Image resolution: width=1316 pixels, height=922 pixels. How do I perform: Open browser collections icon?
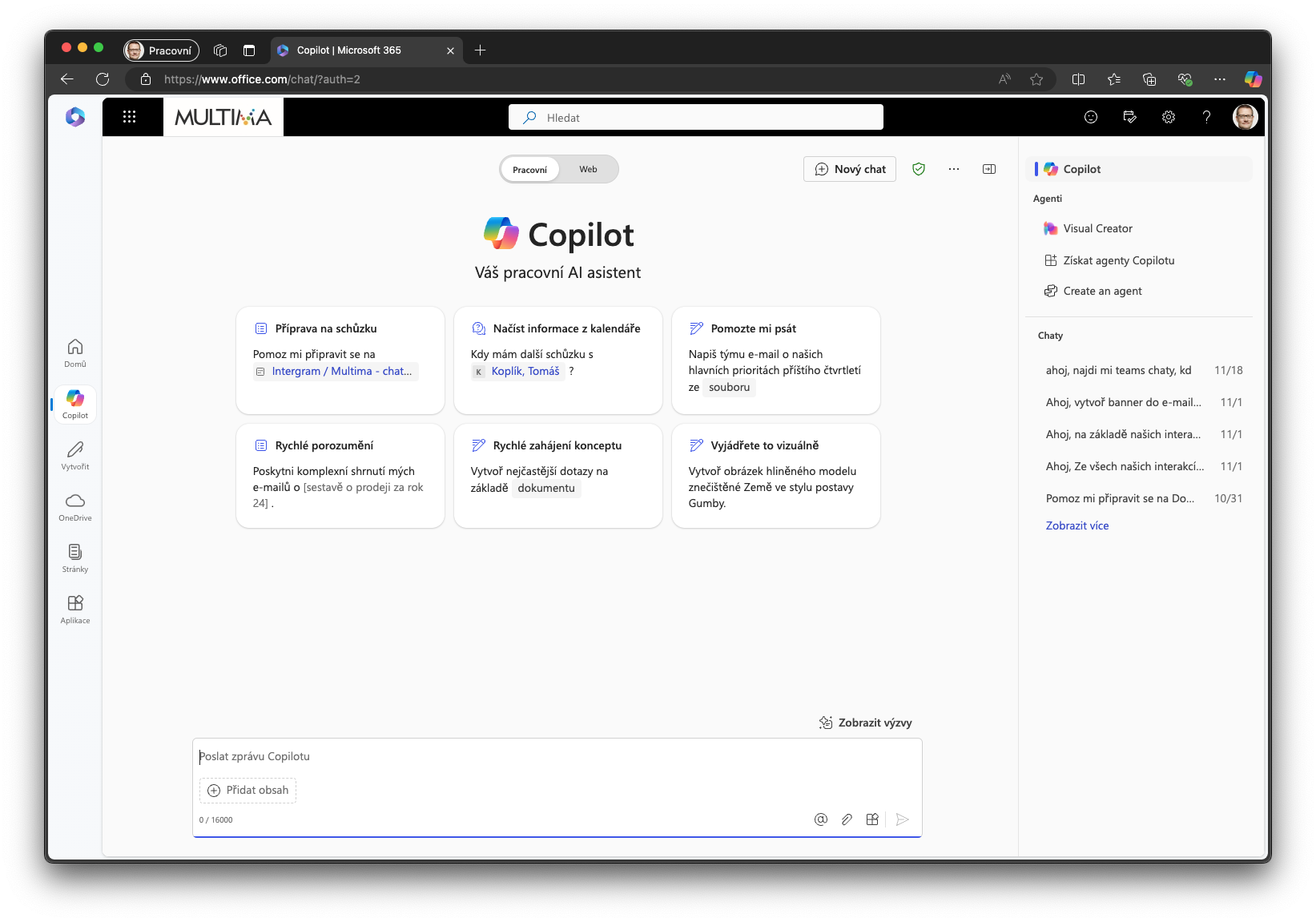[x=1149, y=79]
